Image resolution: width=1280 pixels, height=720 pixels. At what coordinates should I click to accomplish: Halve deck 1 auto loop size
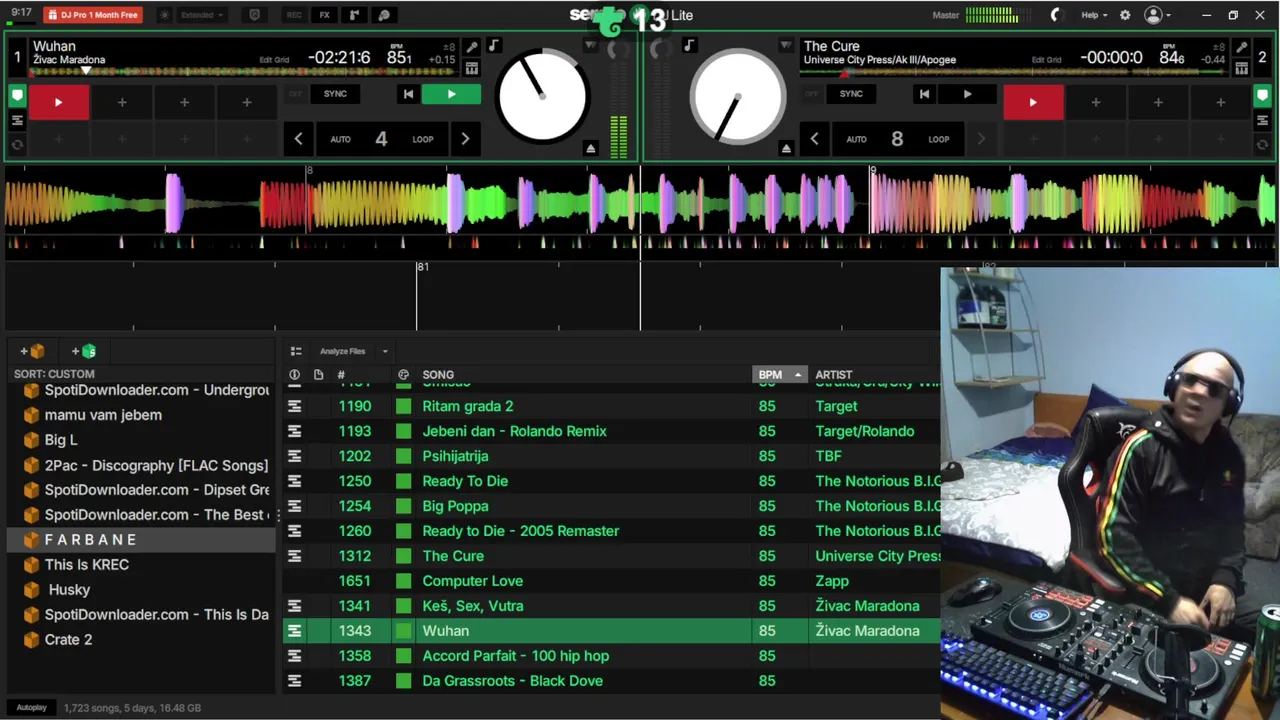point(298,139)
